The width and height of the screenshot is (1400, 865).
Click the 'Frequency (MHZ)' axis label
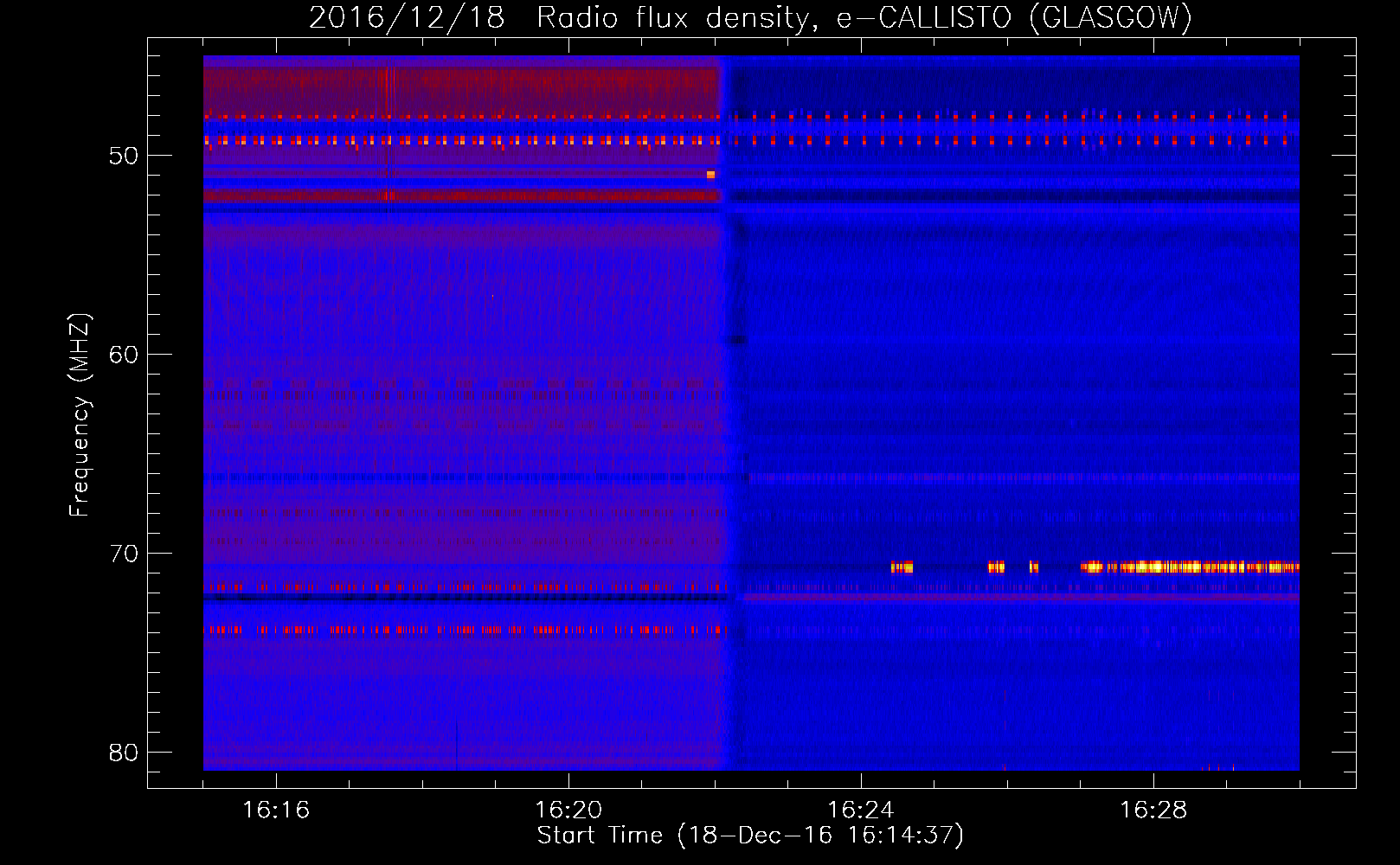tap(80, 415)
